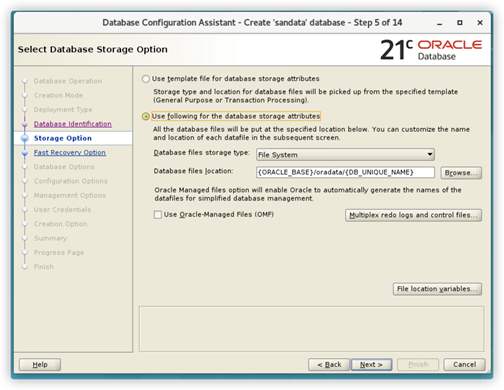Click Storage Option step bullet icon
This screenshot has width=504, height=390.
click(25, 138)
